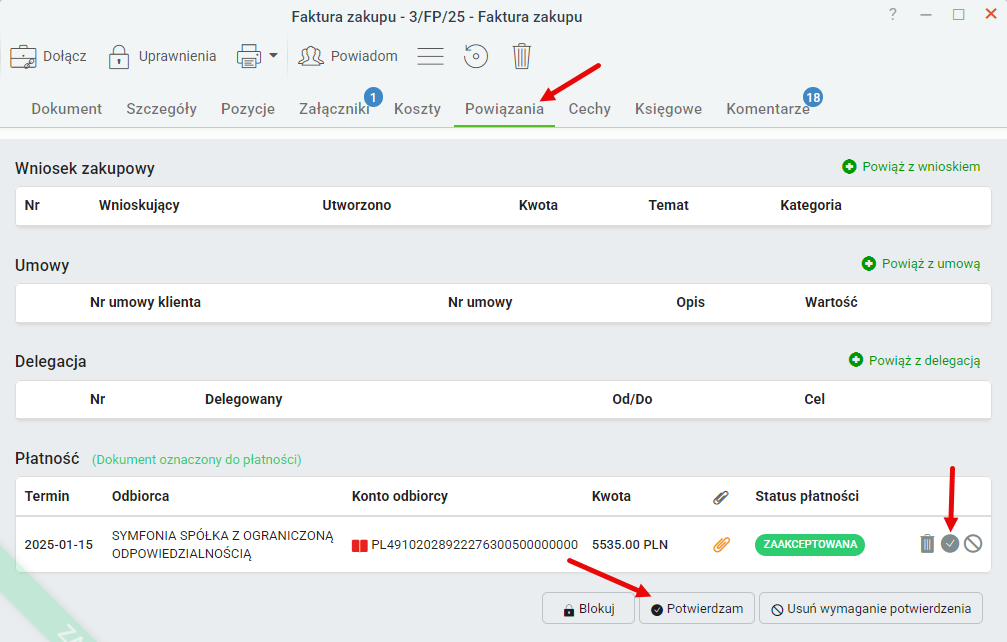This screenshot has width=1007, height=642.
Task: Click the payment date 2025-01-15
Action: [58, 545]
